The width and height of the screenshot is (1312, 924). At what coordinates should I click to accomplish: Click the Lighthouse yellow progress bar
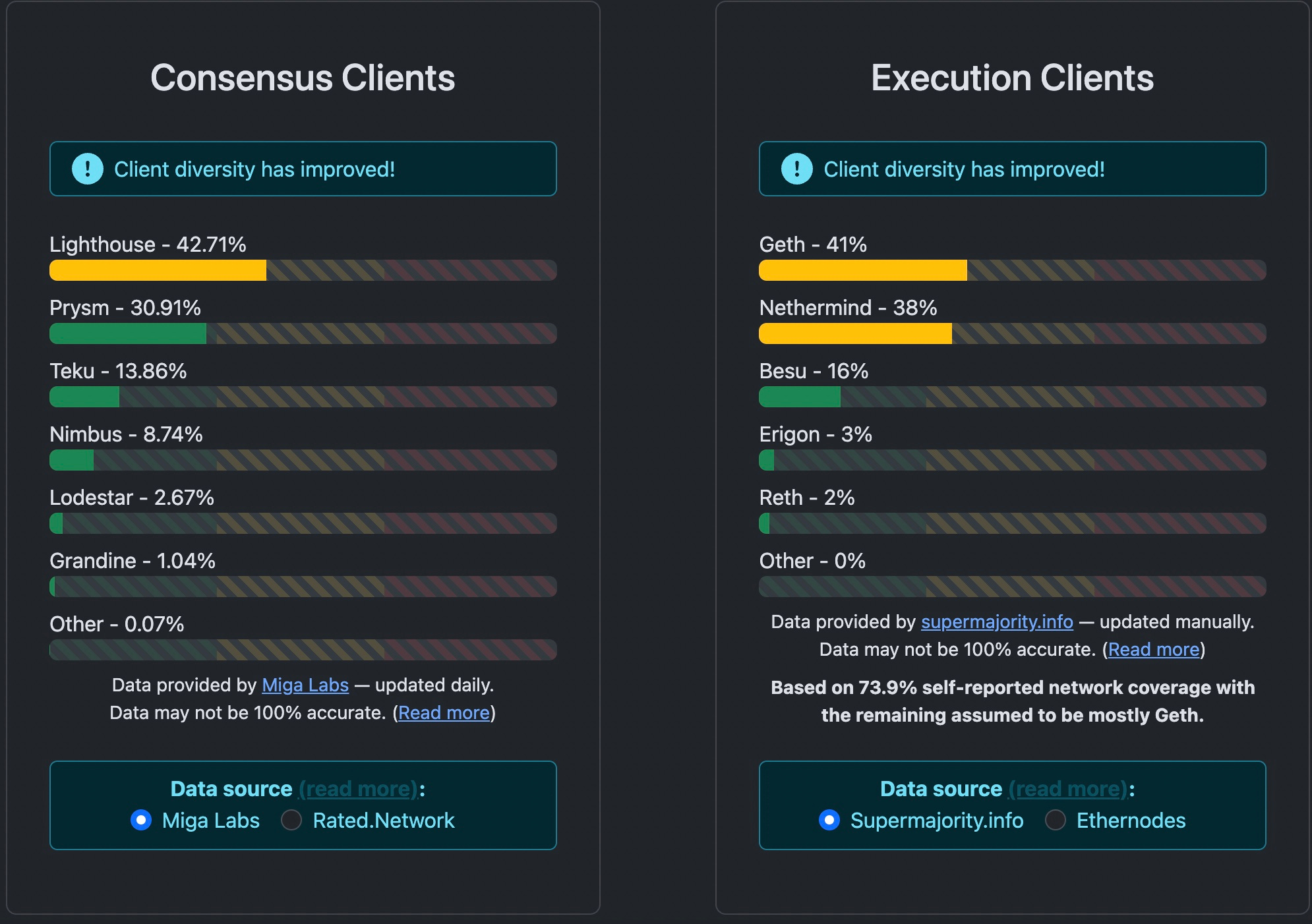(x=158, y=270)
